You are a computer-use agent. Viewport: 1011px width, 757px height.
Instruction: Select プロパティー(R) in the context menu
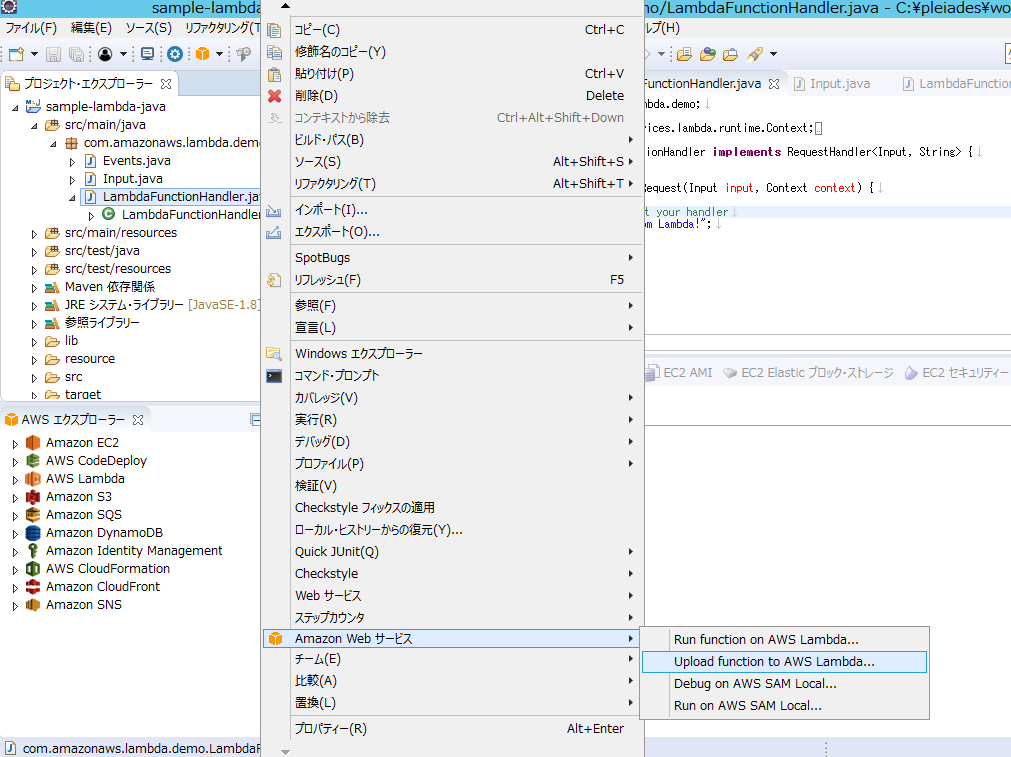coord(451,729)
